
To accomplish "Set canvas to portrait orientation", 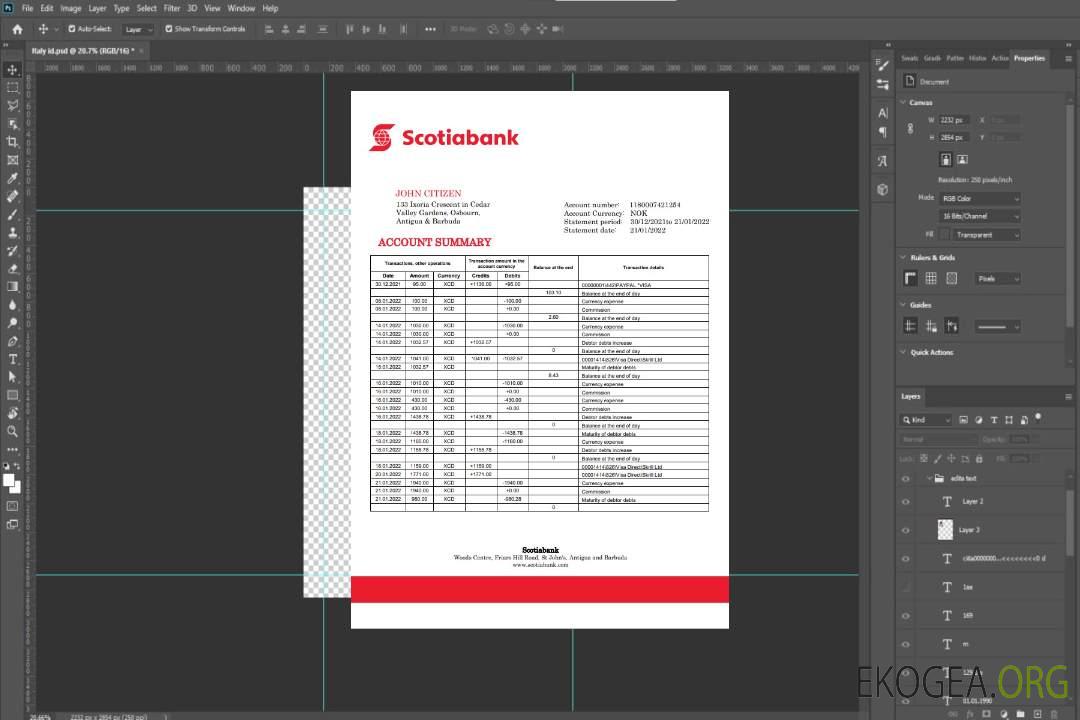I will 946,160.
